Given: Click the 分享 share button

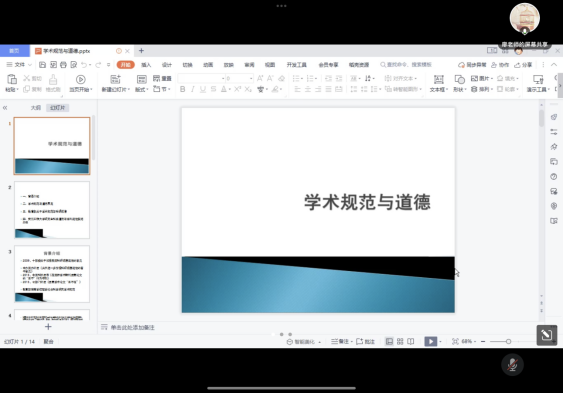Looking at the screenshot, I should click(x=523, y=65).
